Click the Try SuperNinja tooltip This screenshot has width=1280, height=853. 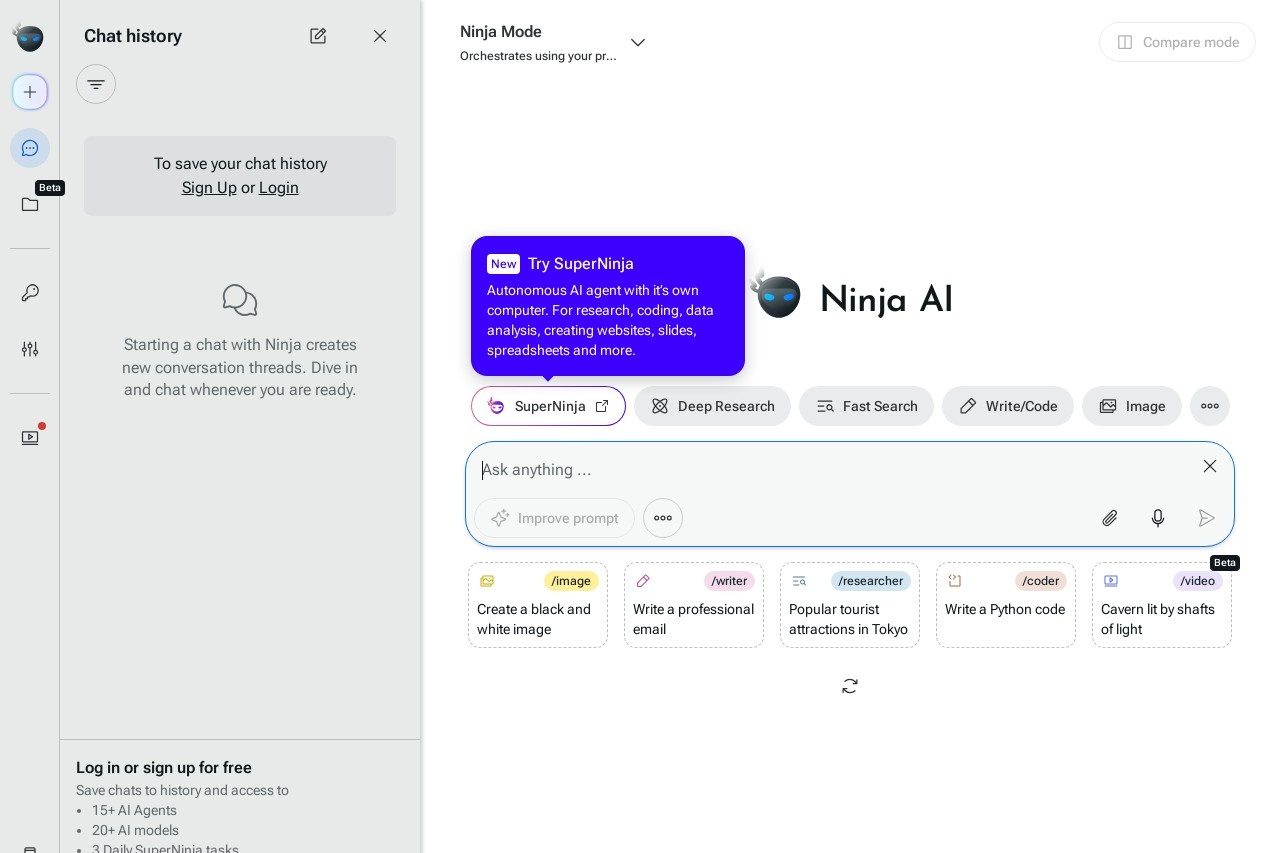(608, 306)
